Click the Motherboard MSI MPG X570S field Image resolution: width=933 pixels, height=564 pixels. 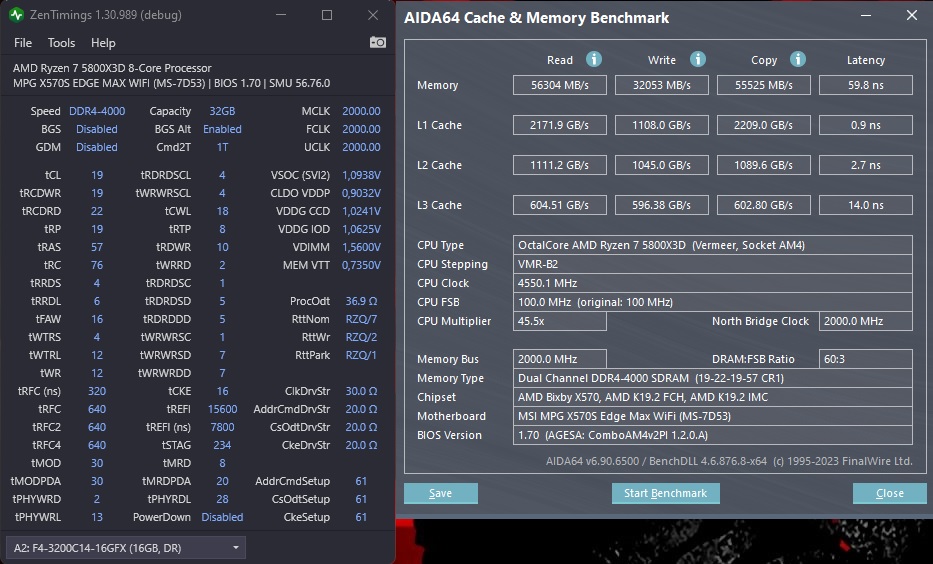[x=712, y=416]
